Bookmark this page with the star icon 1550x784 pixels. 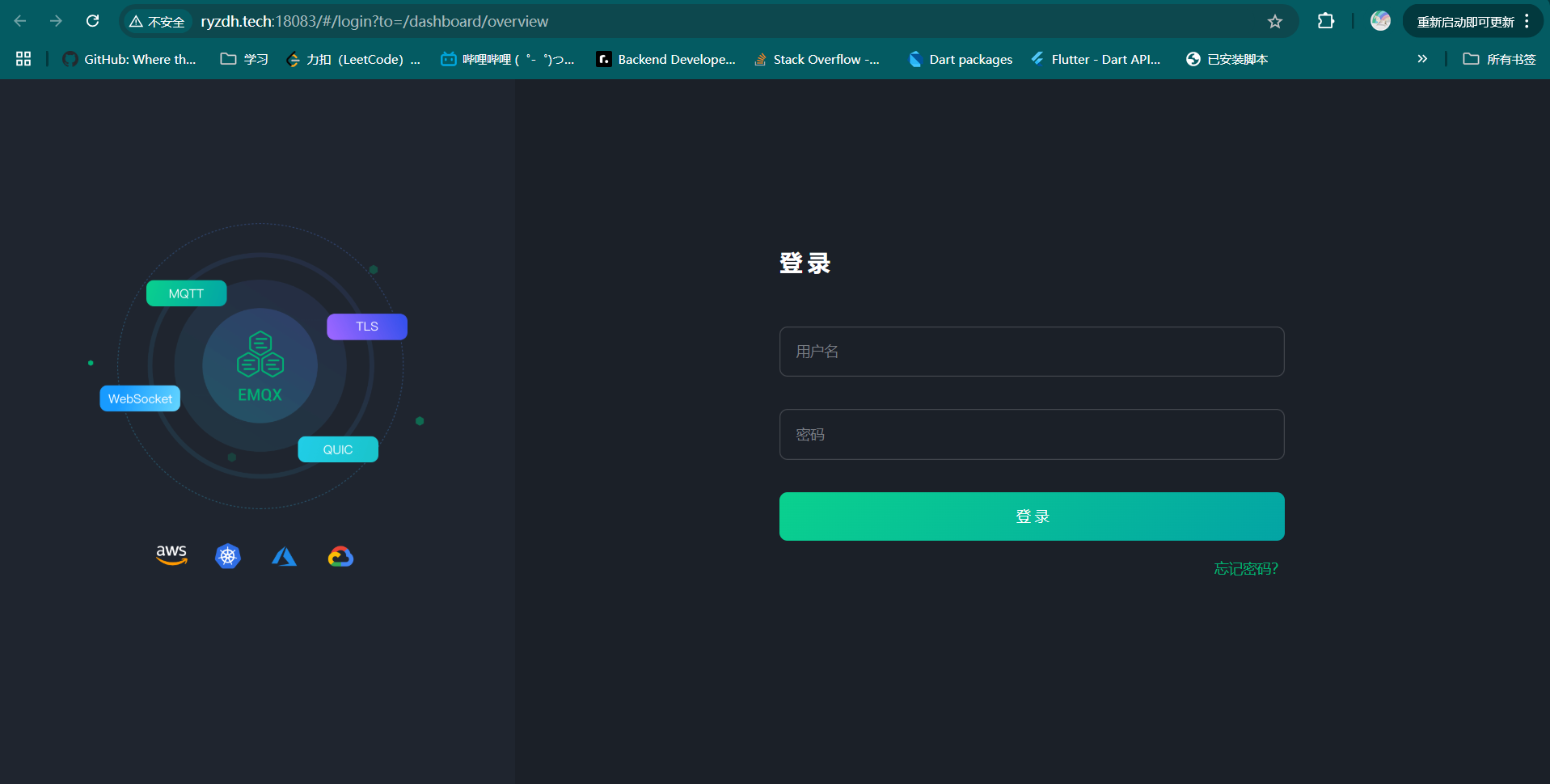tap(1275, 22)
